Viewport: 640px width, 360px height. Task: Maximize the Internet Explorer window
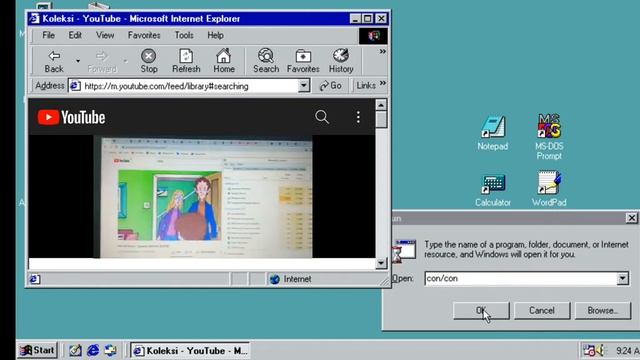pyautogui.click(x=368, y=19)
